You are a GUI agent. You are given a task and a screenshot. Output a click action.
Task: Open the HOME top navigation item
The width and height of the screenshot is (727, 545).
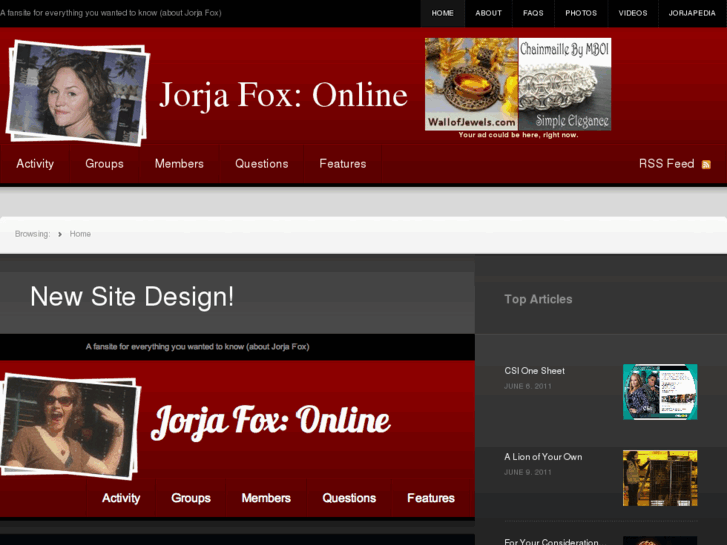click(x=442, y=13)
